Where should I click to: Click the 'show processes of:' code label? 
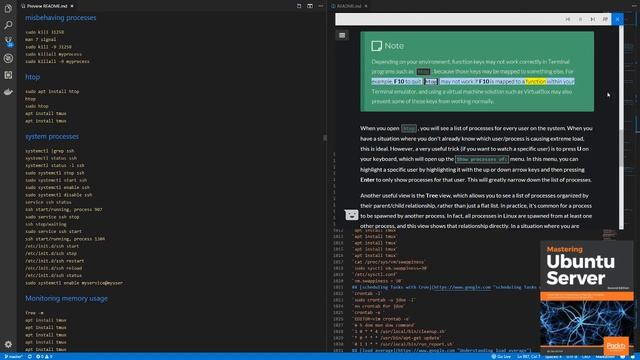[482, 159]
